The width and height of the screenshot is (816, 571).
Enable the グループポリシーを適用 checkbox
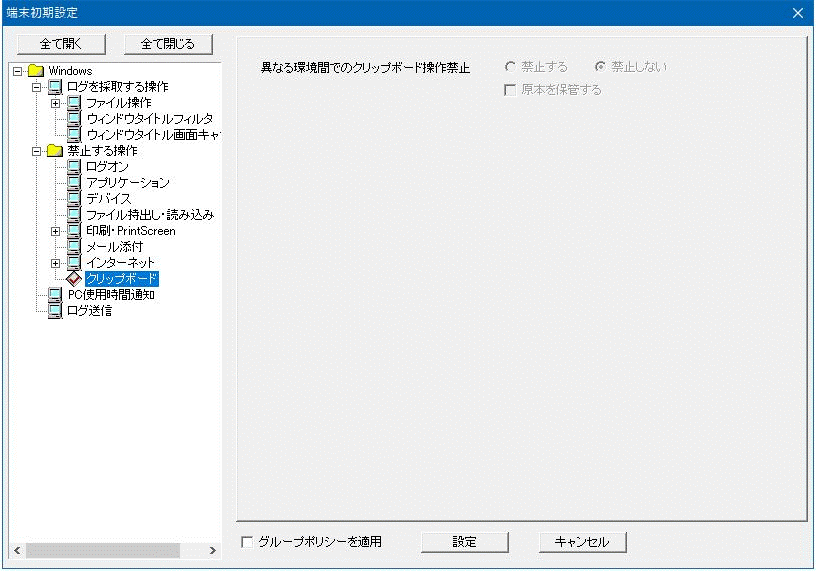[247, 542]
